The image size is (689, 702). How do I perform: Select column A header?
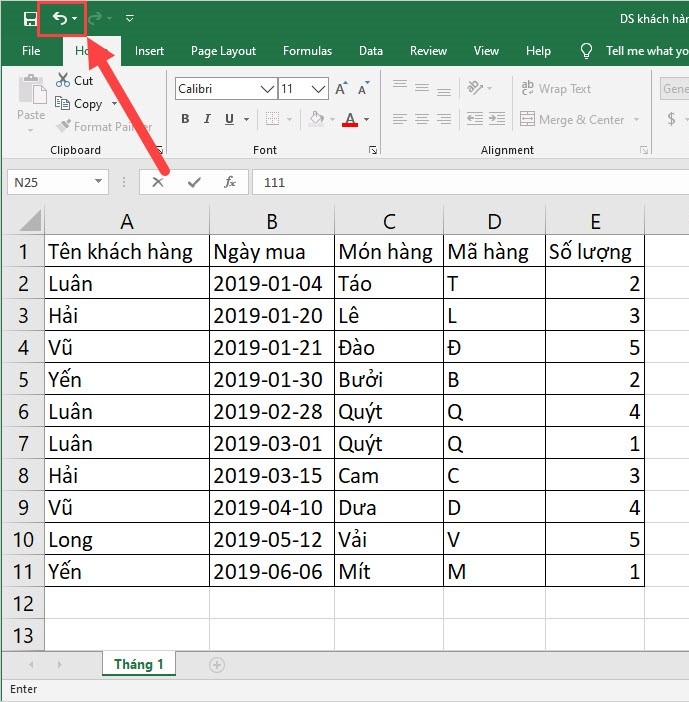127,221
